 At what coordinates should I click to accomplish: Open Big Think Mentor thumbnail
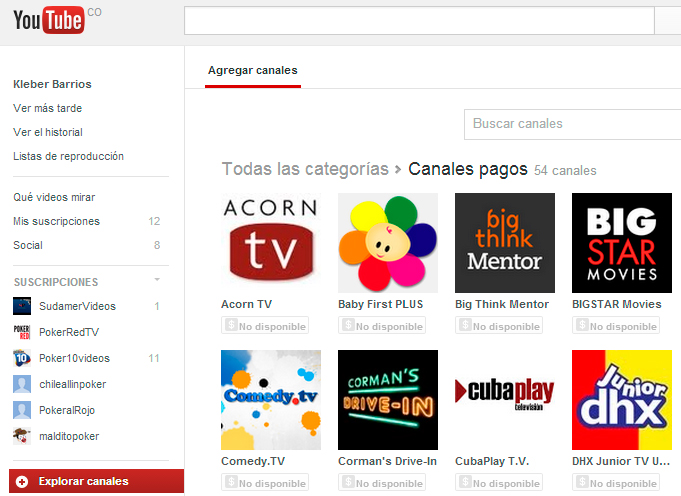click(x=505, y=243)
